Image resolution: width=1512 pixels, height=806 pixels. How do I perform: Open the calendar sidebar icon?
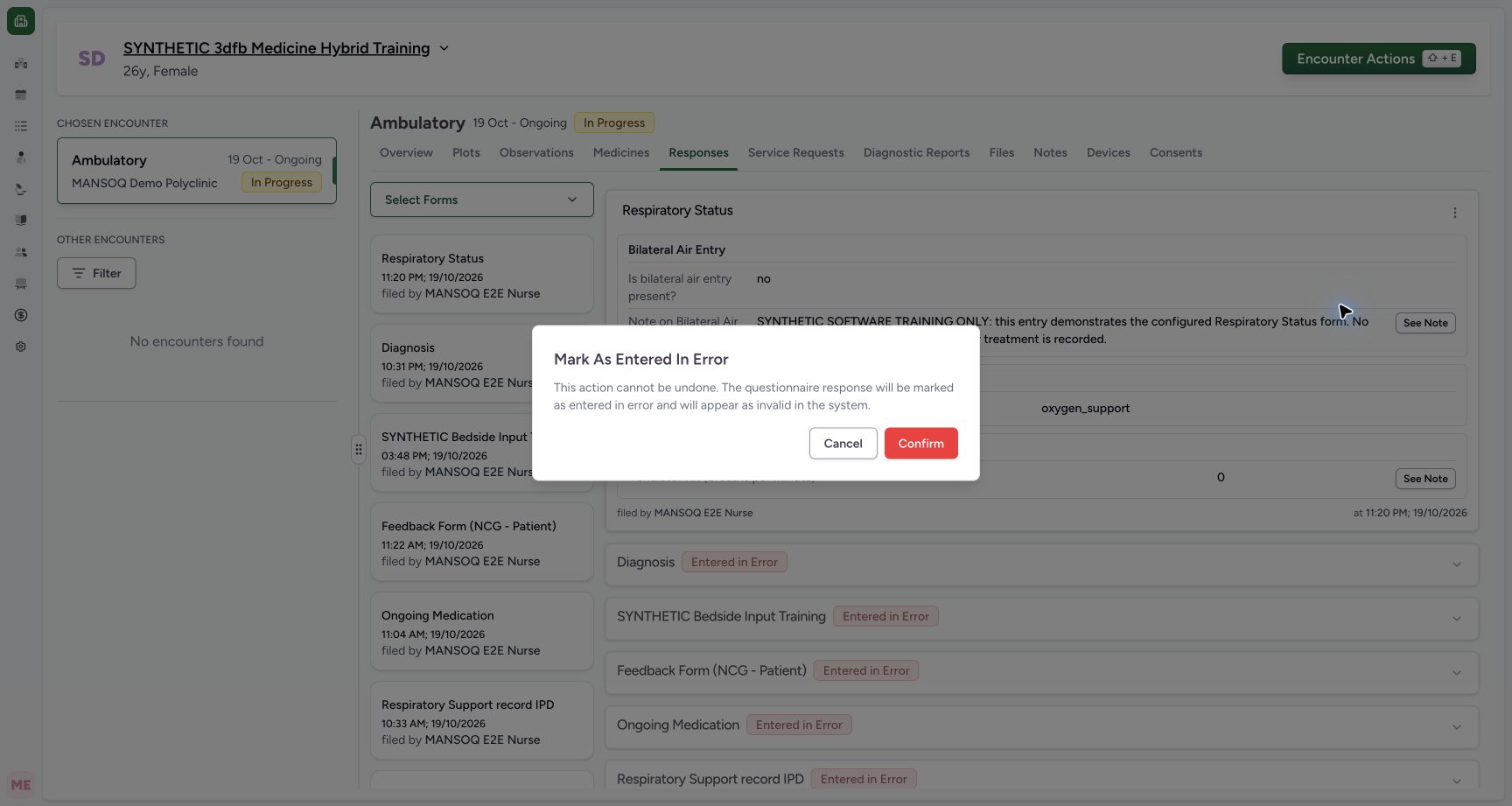click(x=21, y=95)
